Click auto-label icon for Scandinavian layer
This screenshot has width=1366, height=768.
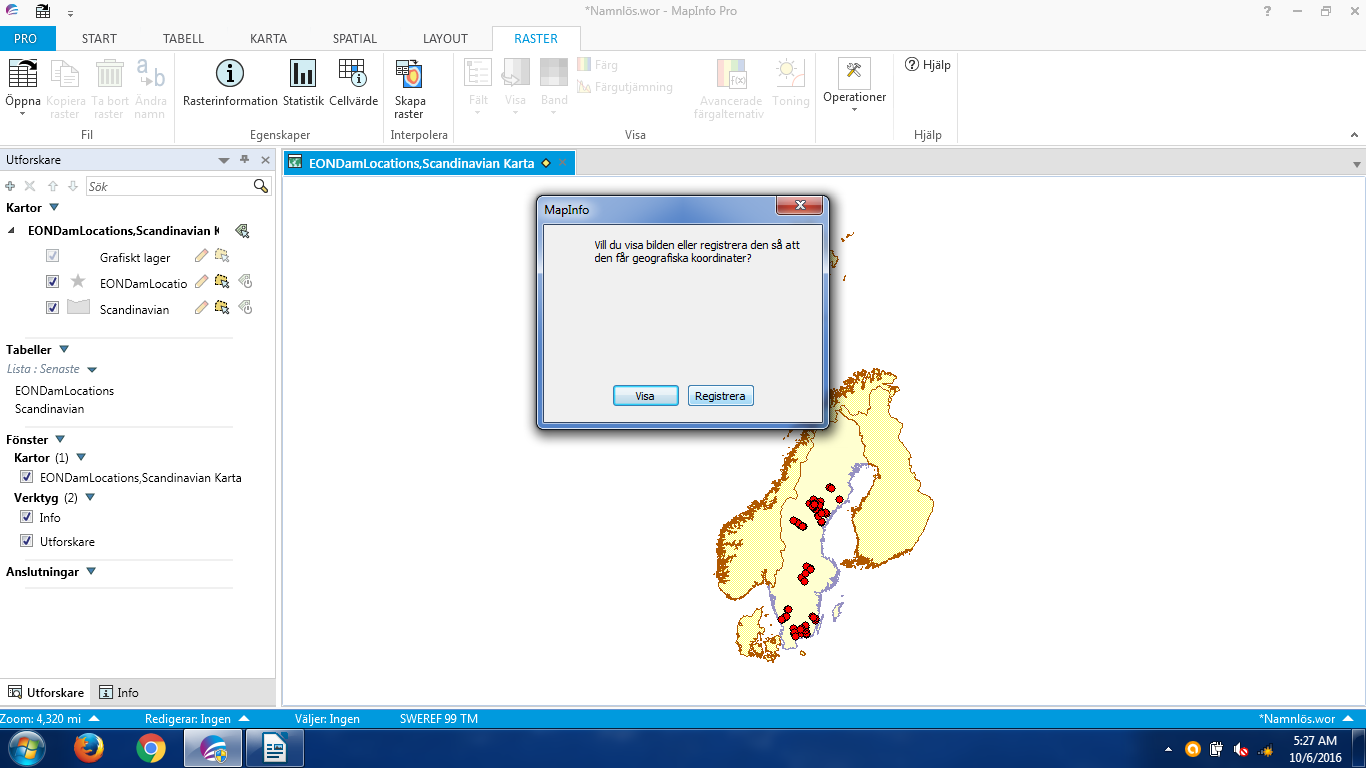point(245,307)
